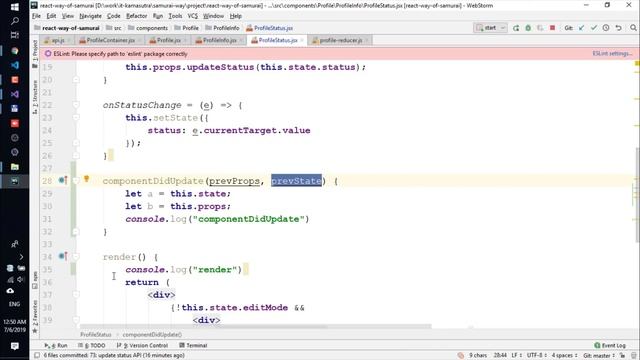Open Git history clock icon
This screenshot has width=640, height=360.
click(606, 28)
